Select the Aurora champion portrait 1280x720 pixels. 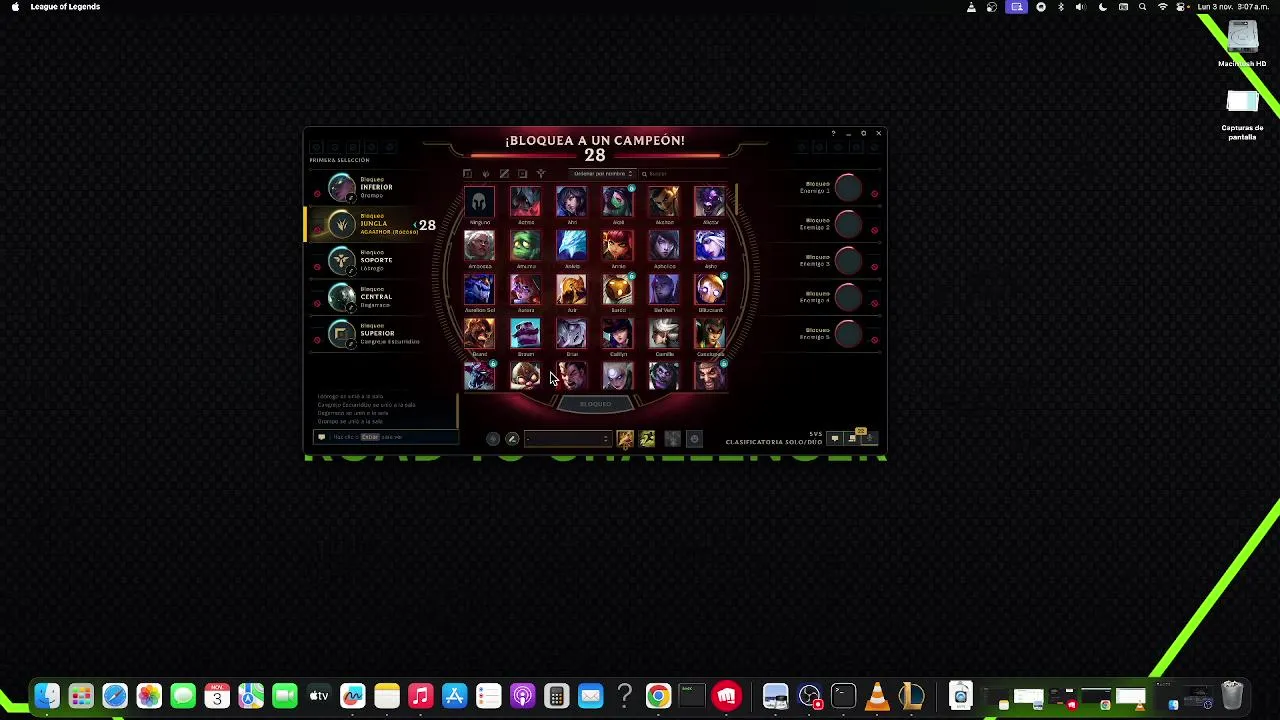click(525, 290)
